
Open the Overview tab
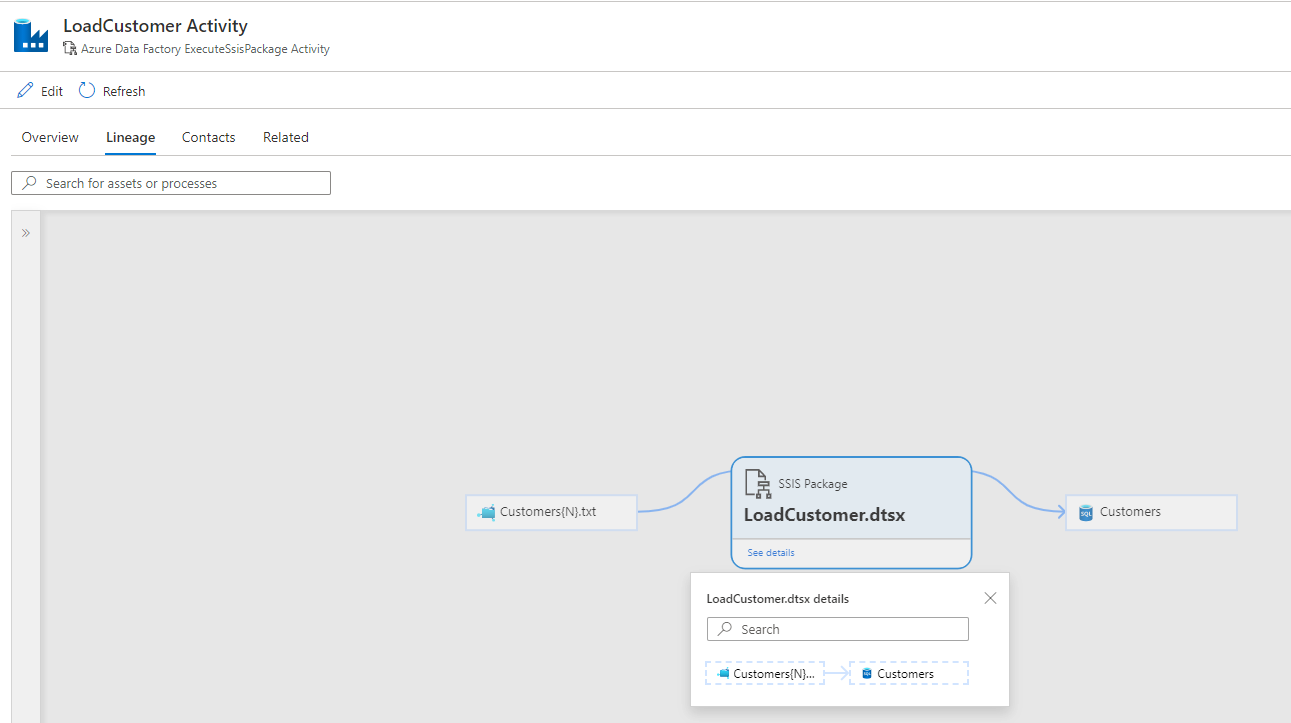tap(50, 138)
